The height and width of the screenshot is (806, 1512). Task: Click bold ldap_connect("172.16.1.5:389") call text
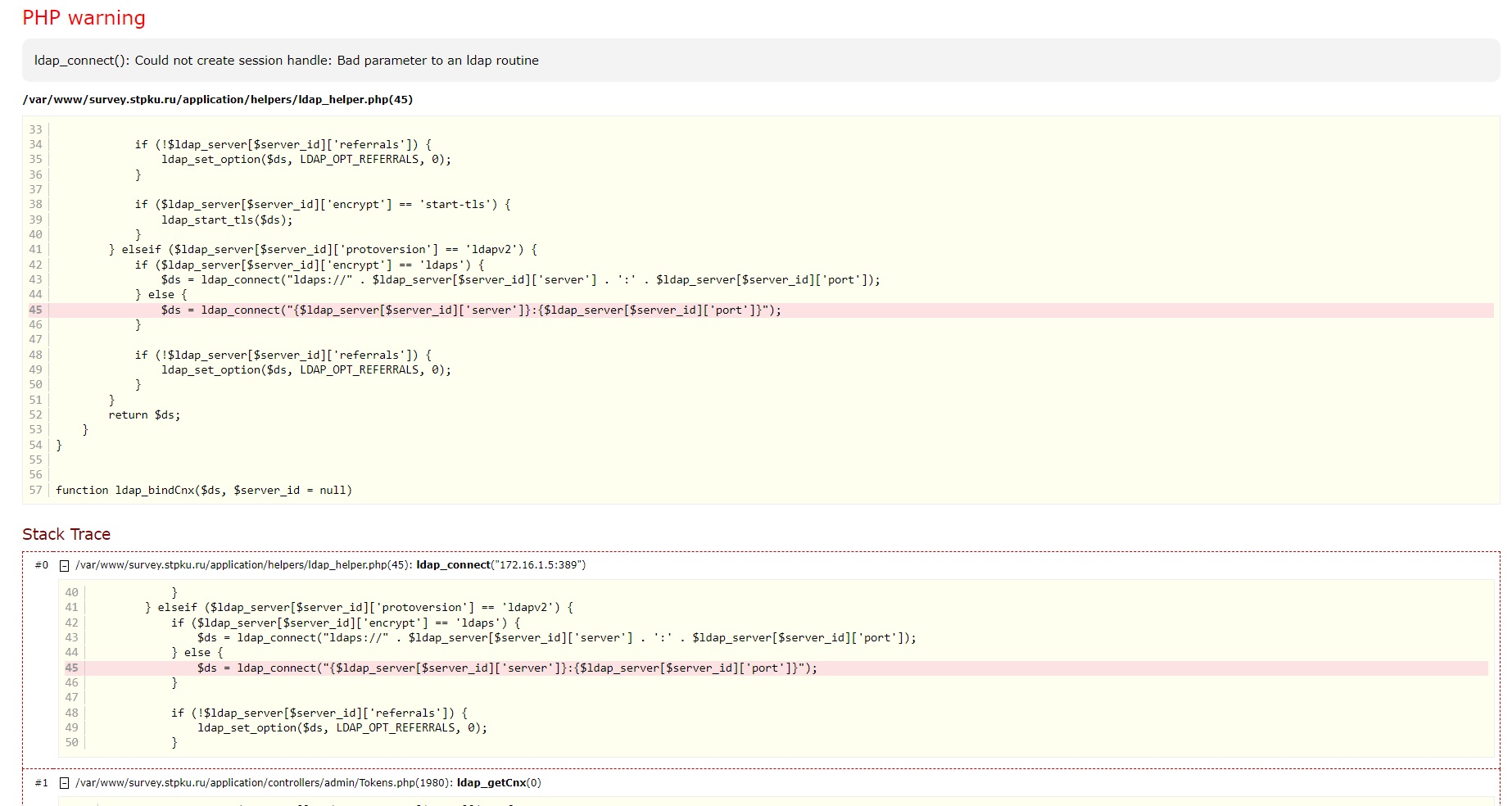tap(500, 565)
